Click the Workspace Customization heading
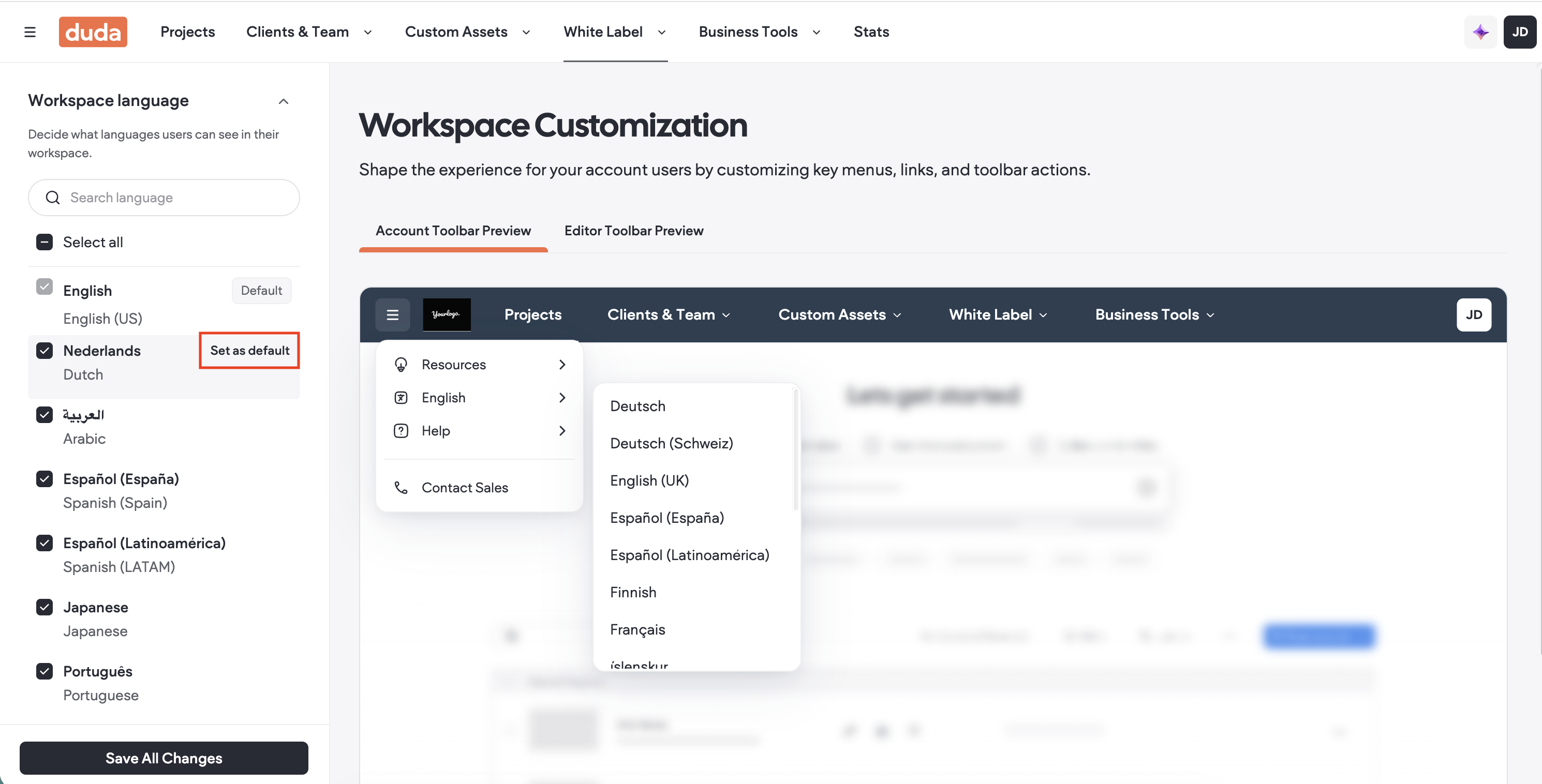This screenshot has height=784, width=1542. click(x=553, y=125)
